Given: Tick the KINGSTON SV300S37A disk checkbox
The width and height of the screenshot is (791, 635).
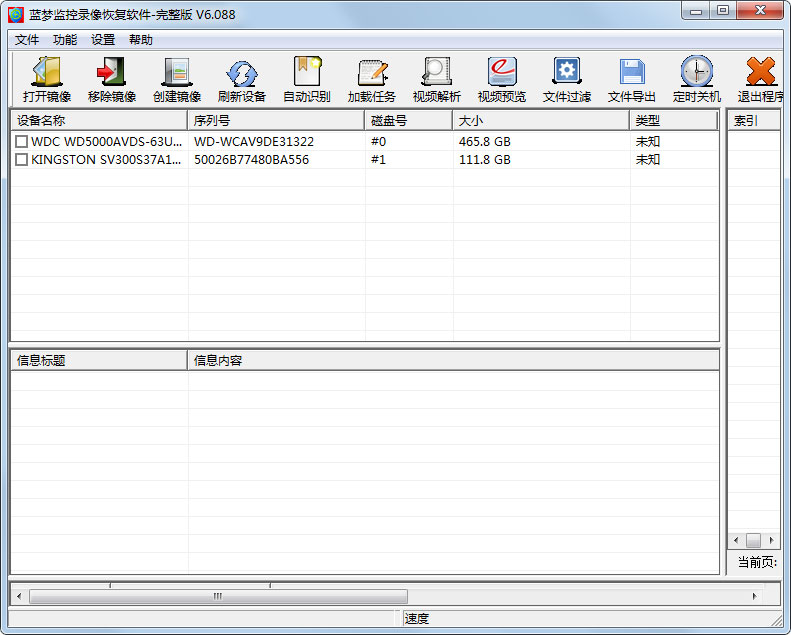Looking at the screenshot, I should (x=21, y=160).
